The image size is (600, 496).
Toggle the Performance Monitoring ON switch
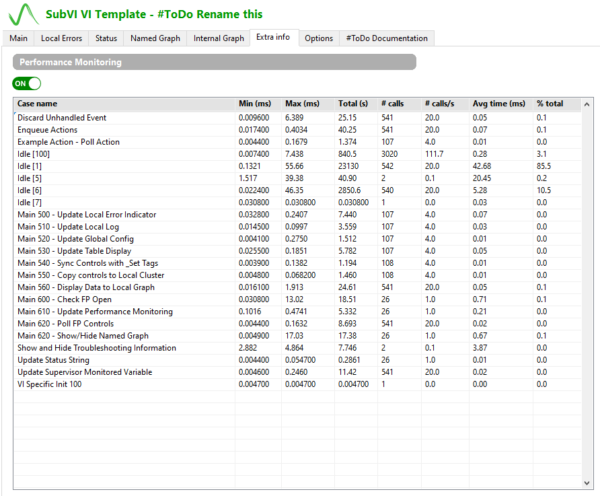[x=27, y=83]
